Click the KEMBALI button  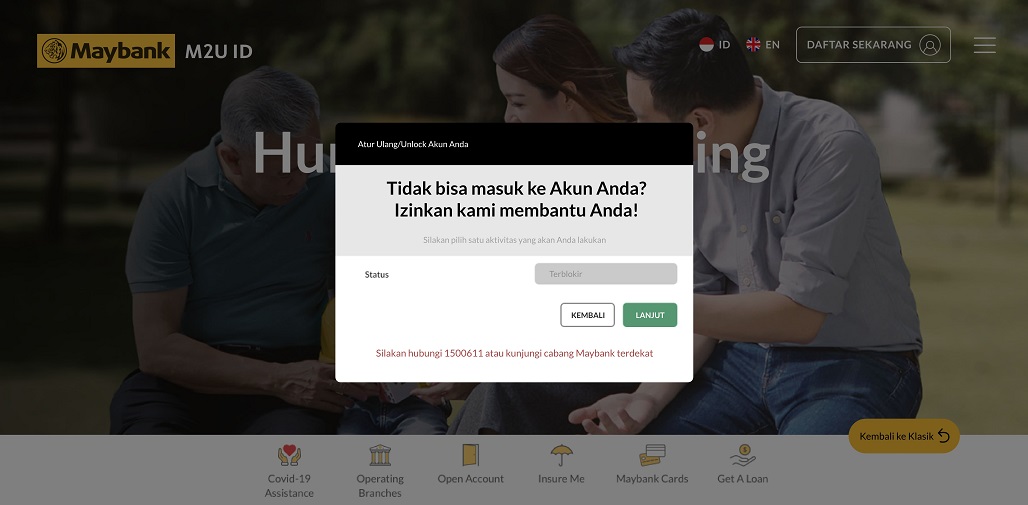[x=587, y=315]
